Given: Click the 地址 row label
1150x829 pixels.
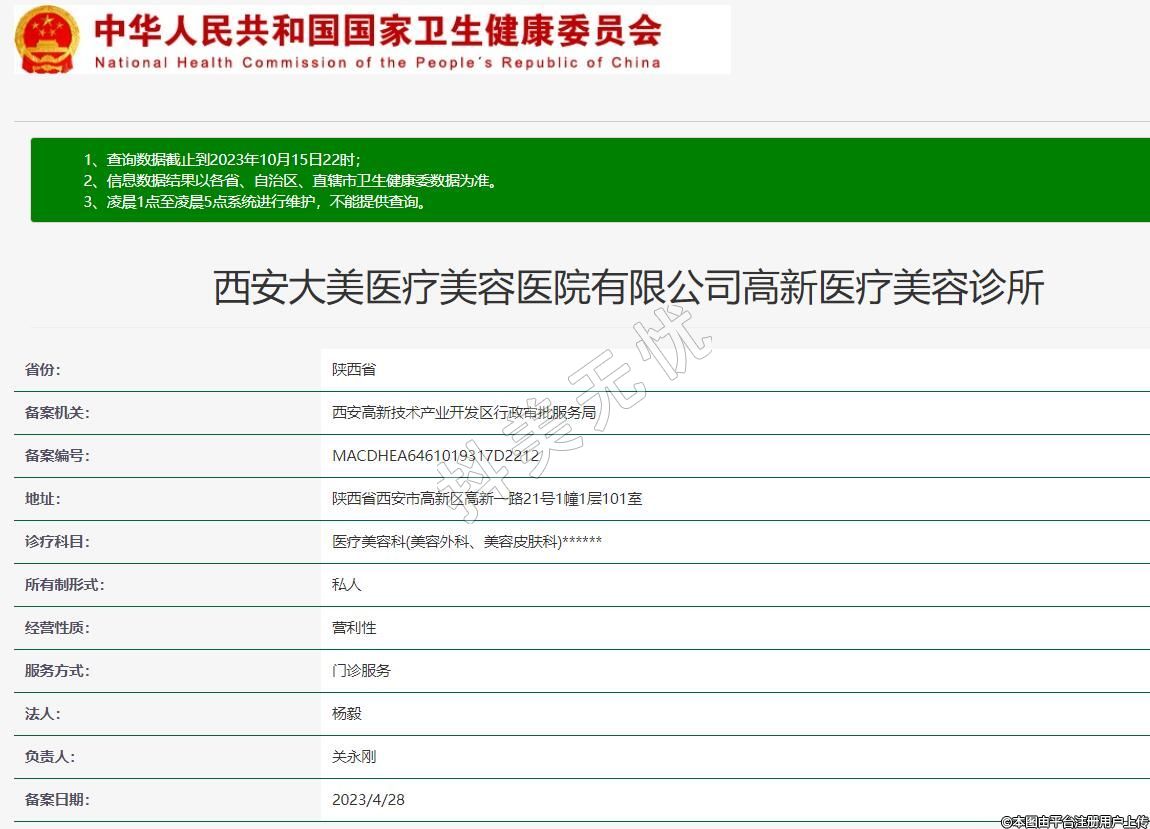Looking at the screenshot, I should coord(43,498).
